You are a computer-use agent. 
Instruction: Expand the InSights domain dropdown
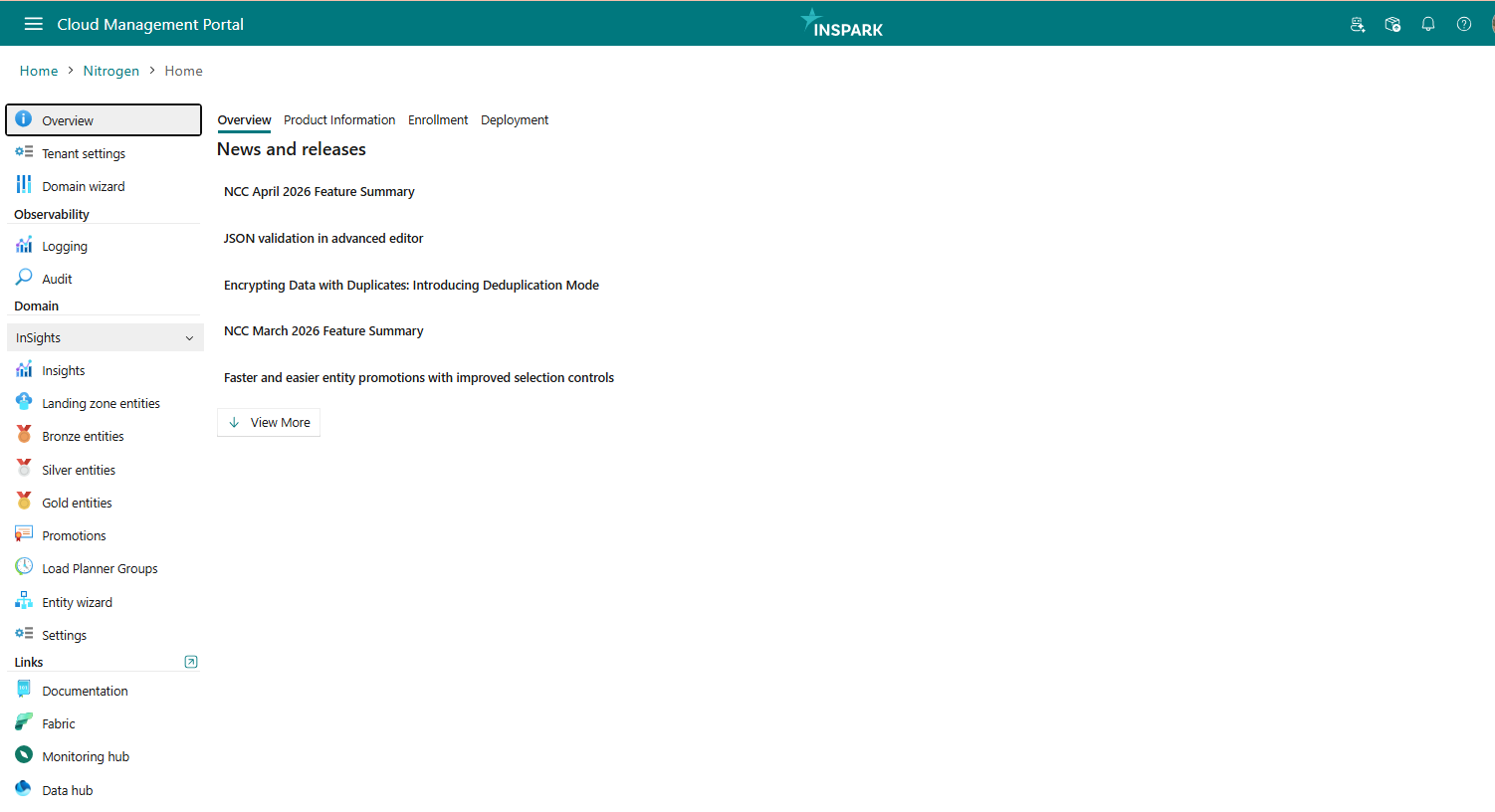106,337
